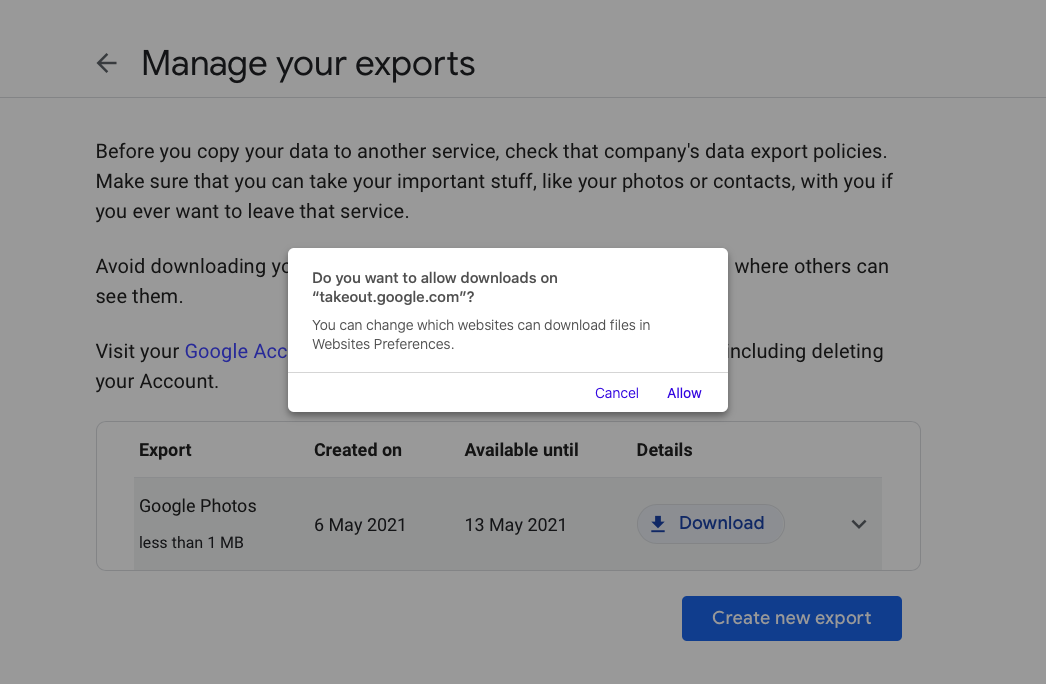Screen dimensions: 1046x684
Task: Click the Websites Preferences message in the dialog
Action: [481, 335]
